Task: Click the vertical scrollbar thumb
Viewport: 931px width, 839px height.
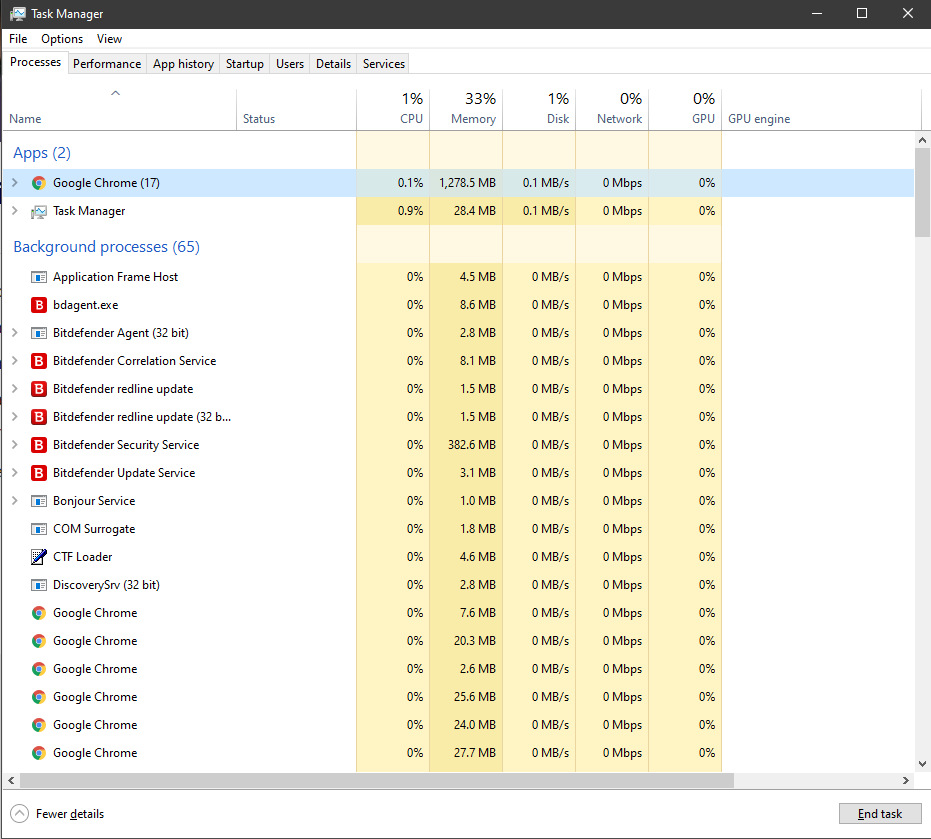Action: click(922, 192)
